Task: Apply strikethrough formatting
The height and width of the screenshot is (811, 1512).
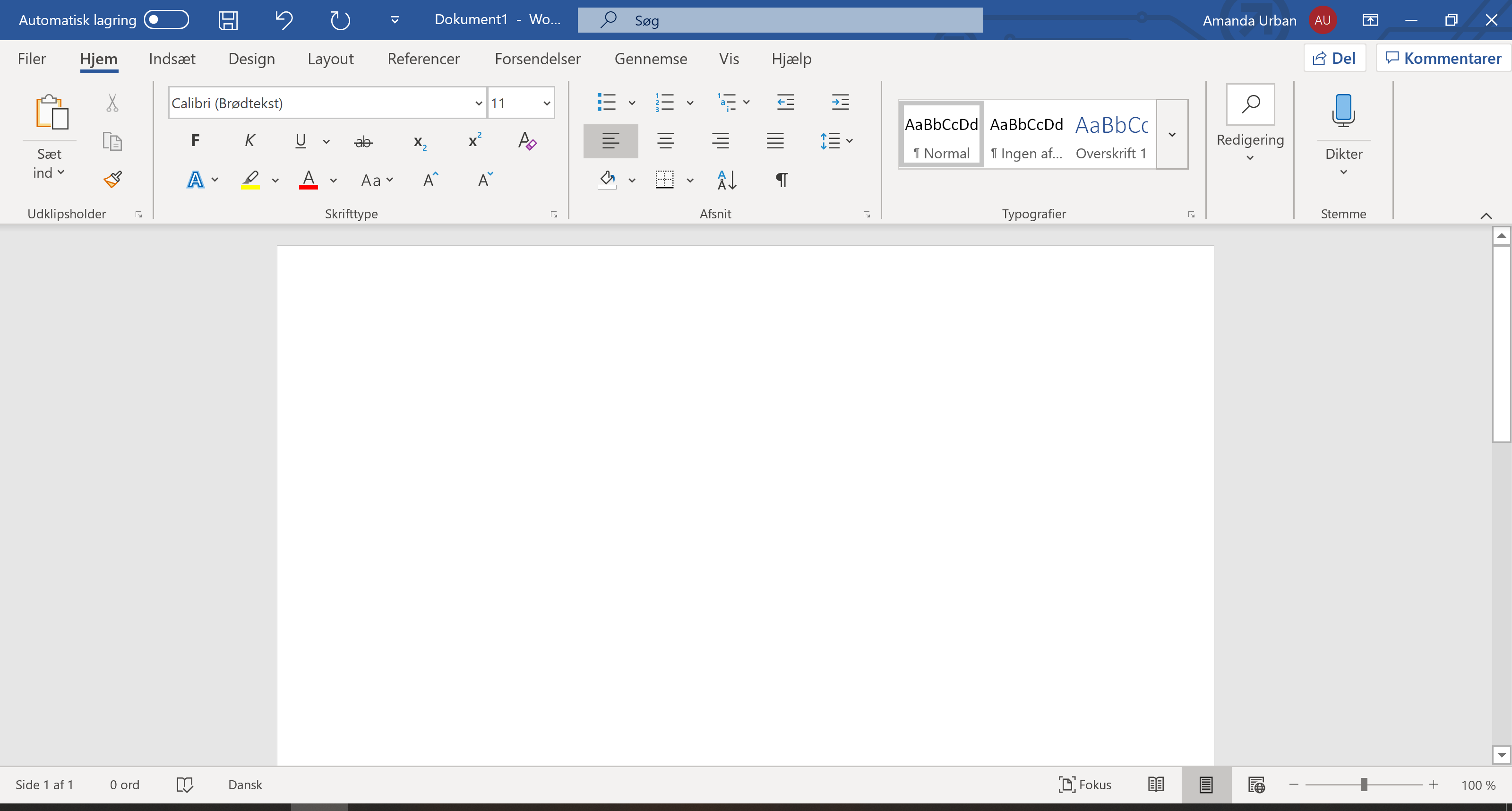Action: [x=363, y=141]
